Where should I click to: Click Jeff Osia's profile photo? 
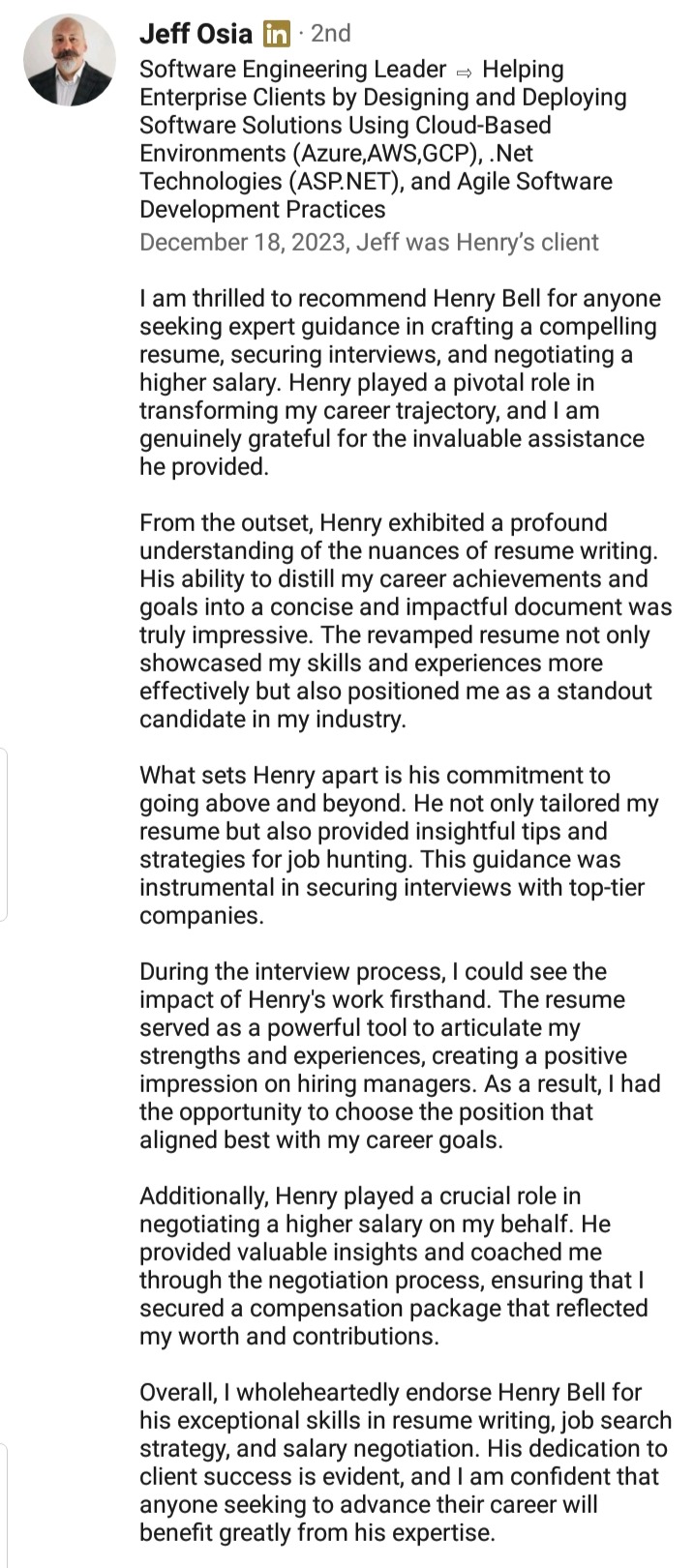(x=70, y=60)
